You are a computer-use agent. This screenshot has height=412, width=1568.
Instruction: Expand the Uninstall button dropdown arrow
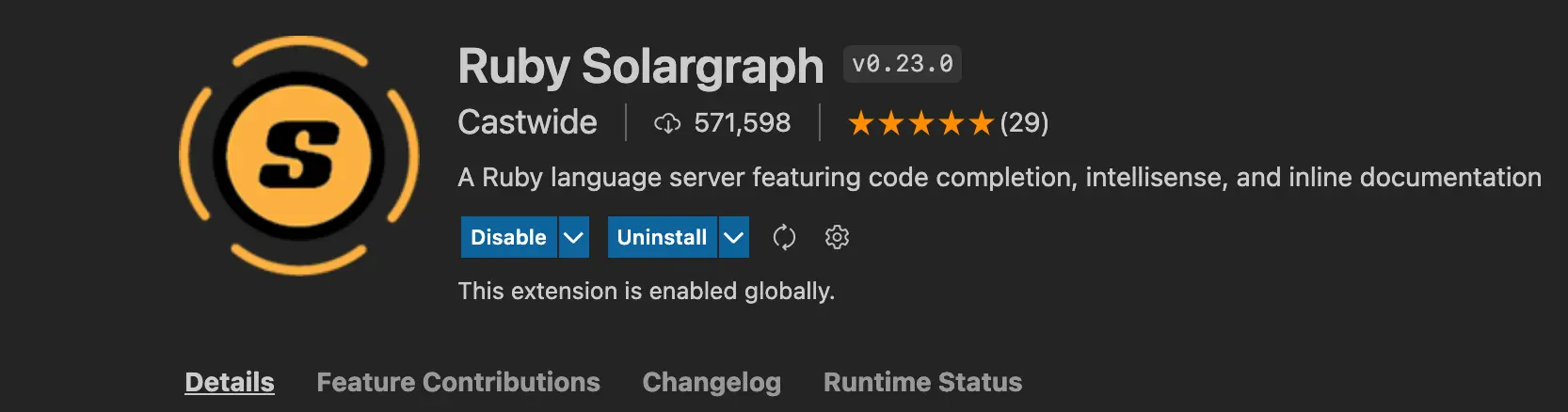(734, 237)
